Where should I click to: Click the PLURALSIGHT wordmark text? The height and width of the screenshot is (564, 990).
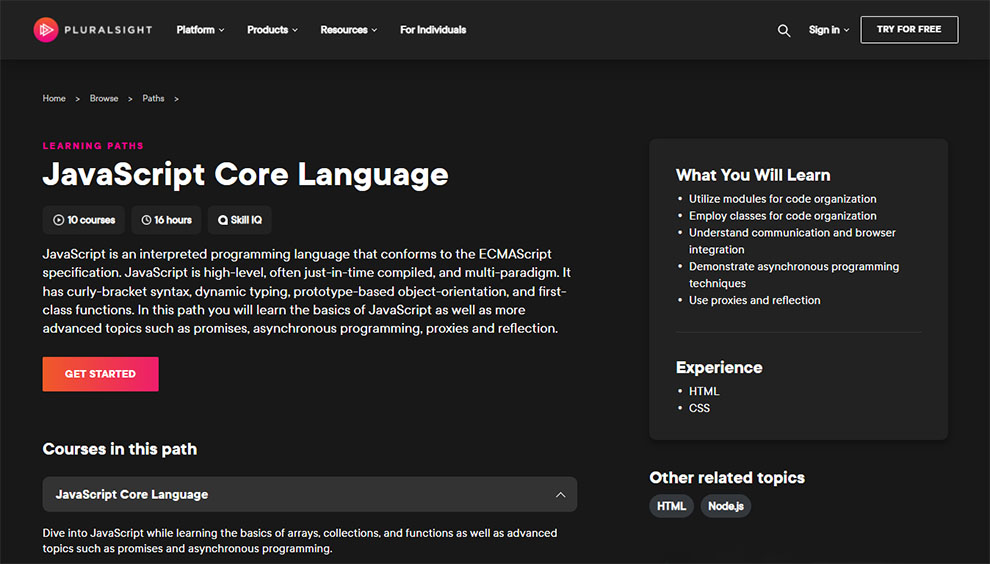(108, 30)
